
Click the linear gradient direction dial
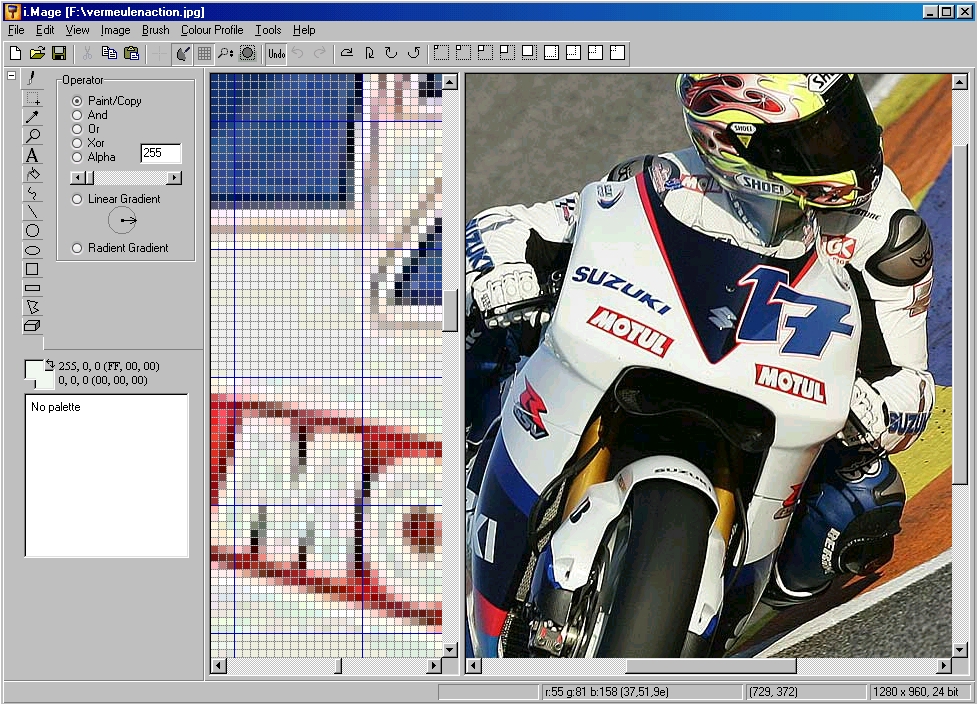[122, 221]
